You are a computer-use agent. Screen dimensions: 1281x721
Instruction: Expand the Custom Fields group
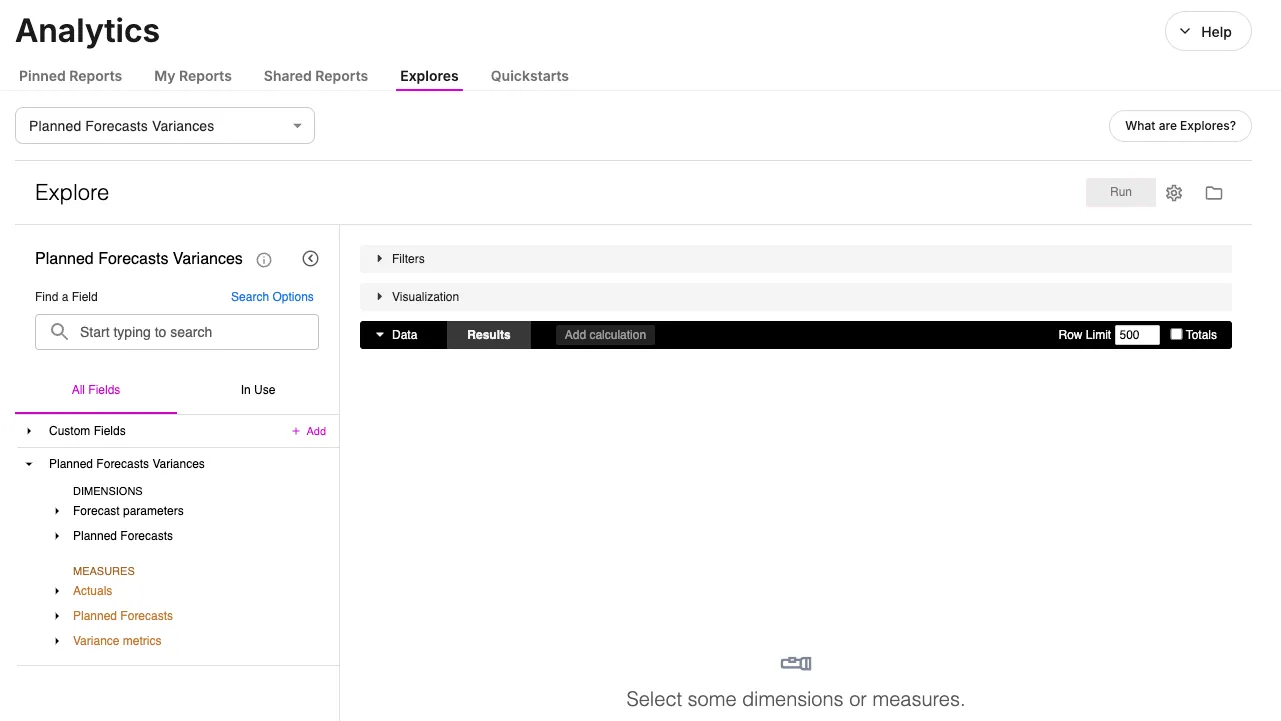point(29,431)
